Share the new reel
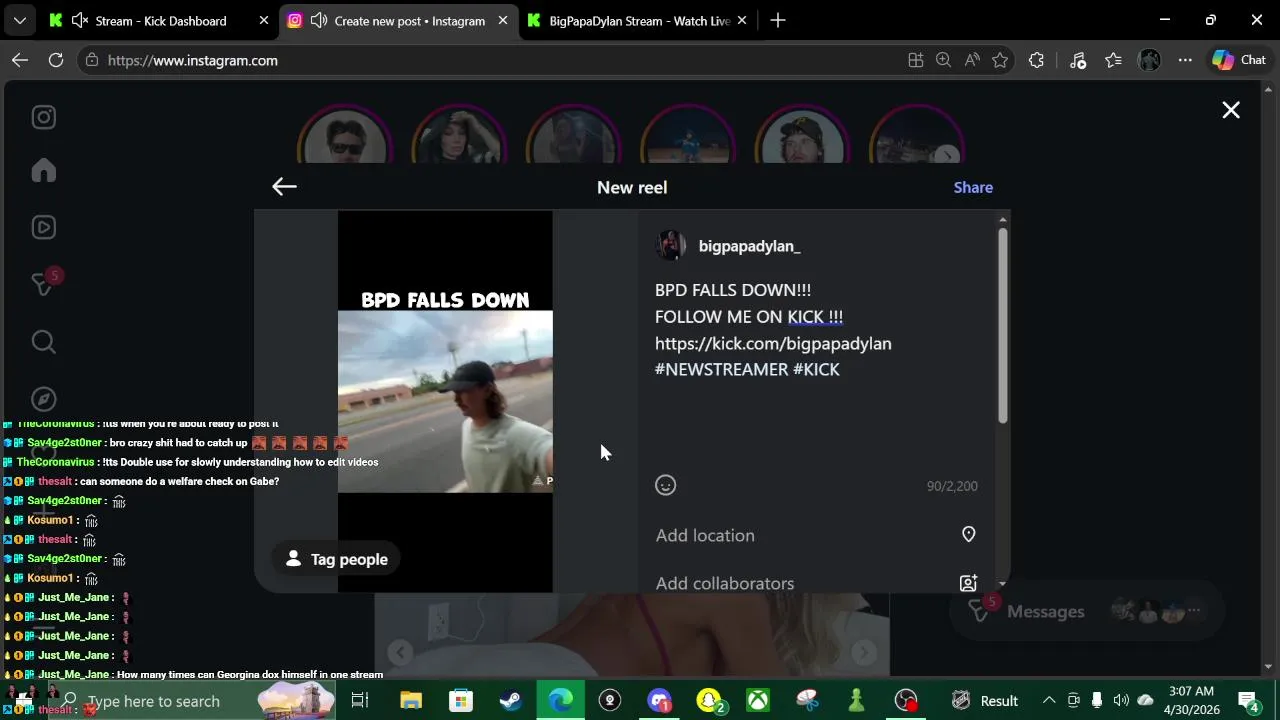 pyautogui.click(x=973, y=187)
